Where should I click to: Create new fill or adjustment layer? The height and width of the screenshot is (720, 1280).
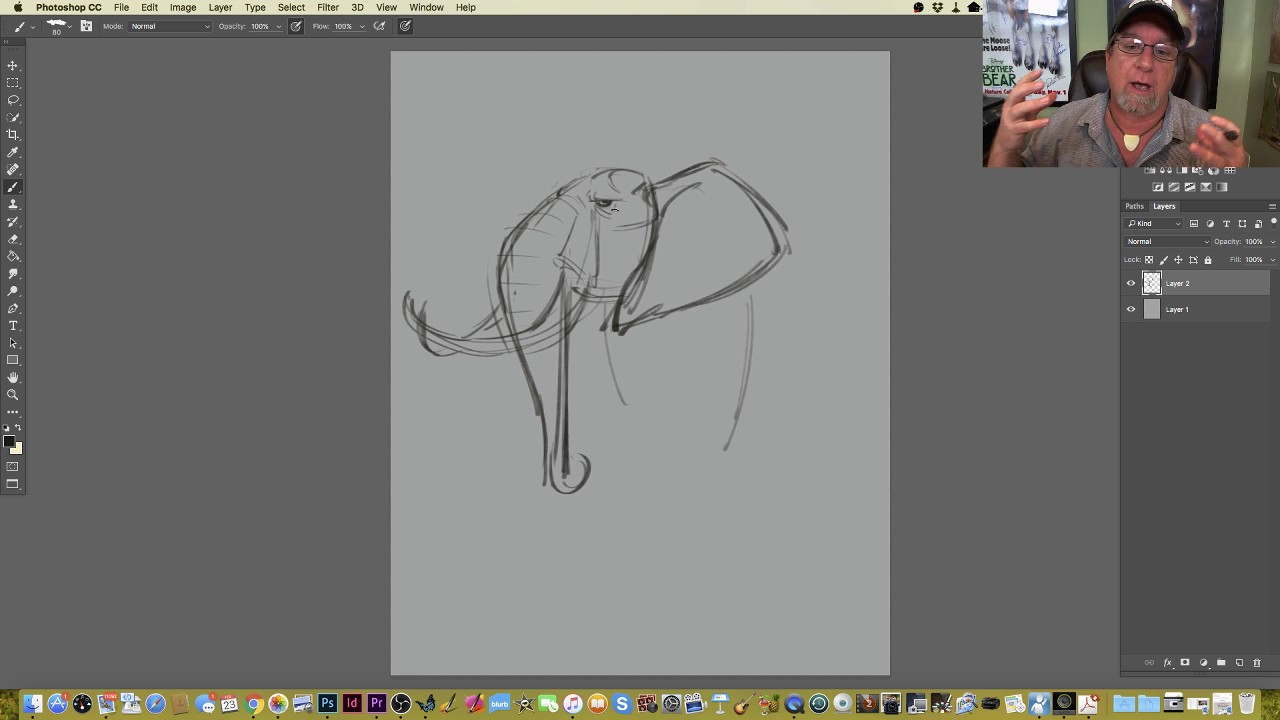tap(1203, 663)
